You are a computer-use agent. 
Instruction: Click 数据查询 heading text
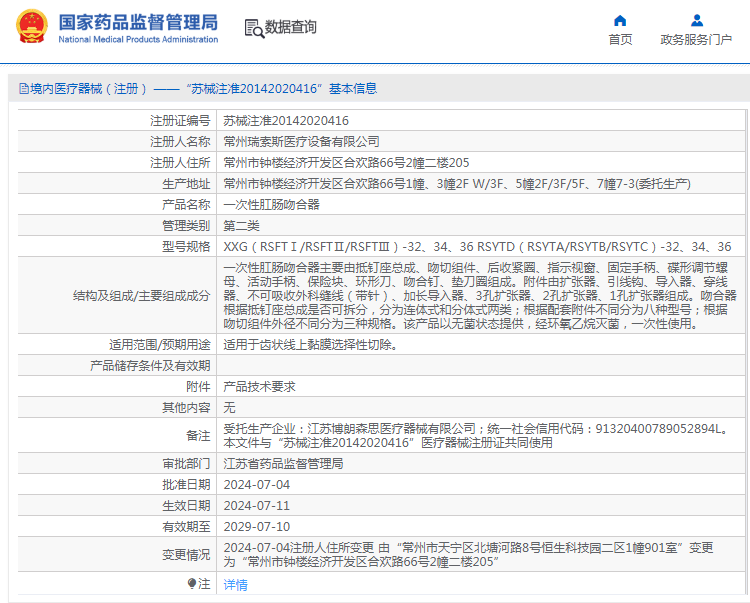[x=291, y=27]
